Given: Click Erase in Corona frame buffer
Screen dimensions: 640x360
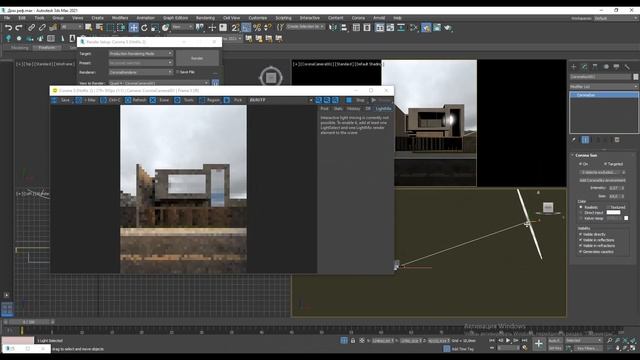Looking at the screenshot, I should coord(160,100).
